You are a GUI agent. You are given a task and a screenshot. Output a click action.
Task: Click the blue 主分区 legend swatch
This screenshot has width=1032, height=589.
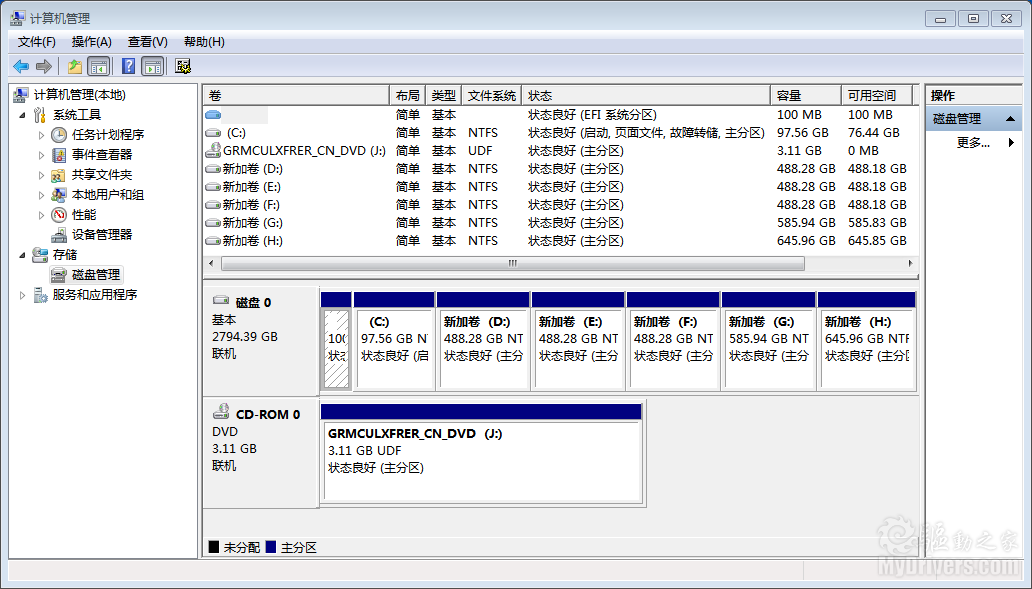point(270,547)
